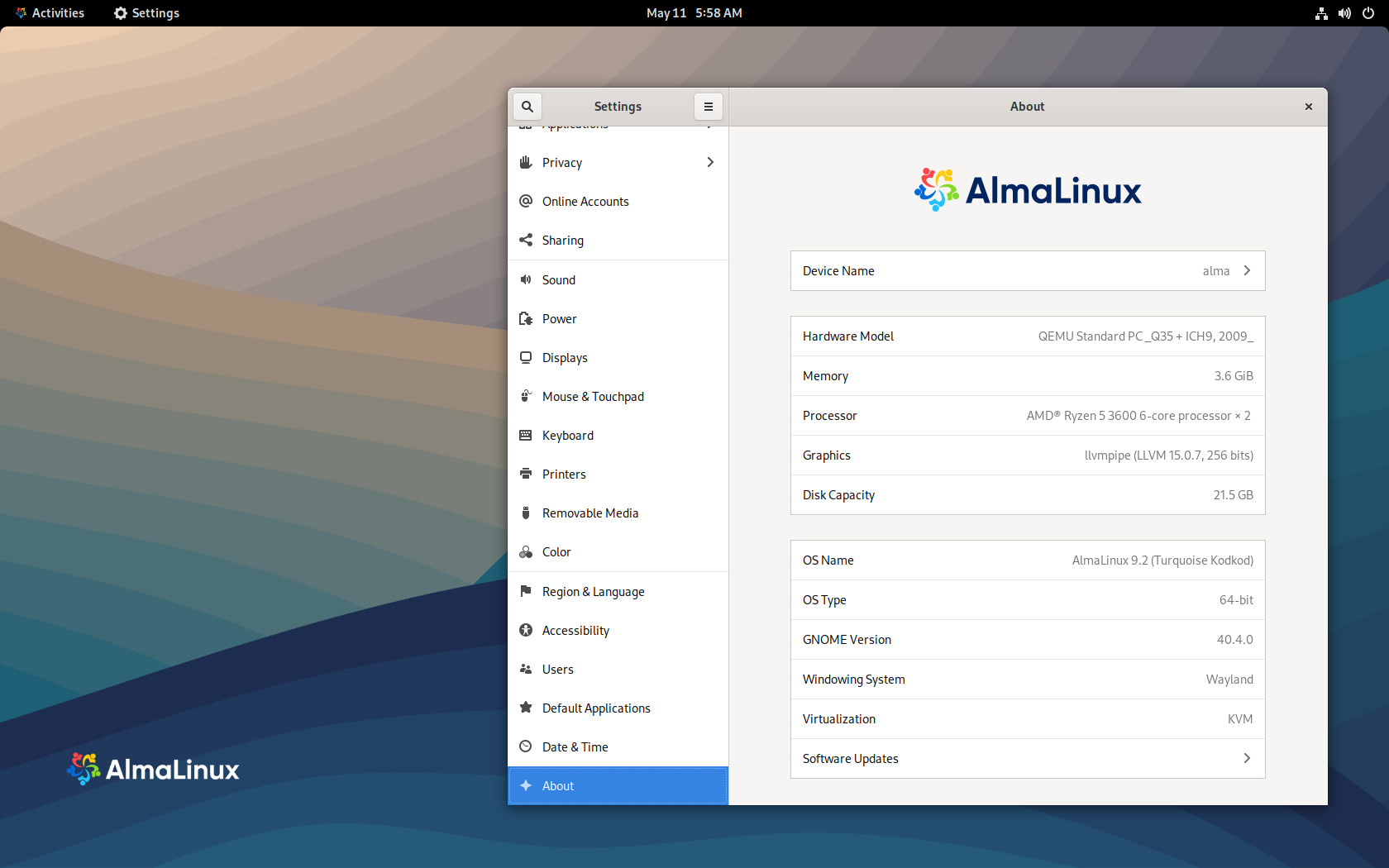The height and width of the screenshot is (868, 1389).
Task: Click the Settings sidebar title
Action: click(618, 107)
